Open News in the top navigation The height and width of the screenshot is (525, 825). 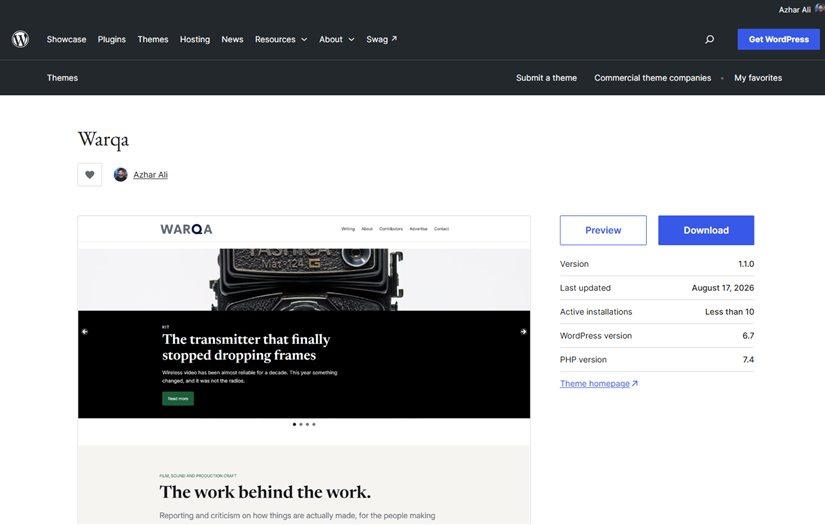click(232, 39)
